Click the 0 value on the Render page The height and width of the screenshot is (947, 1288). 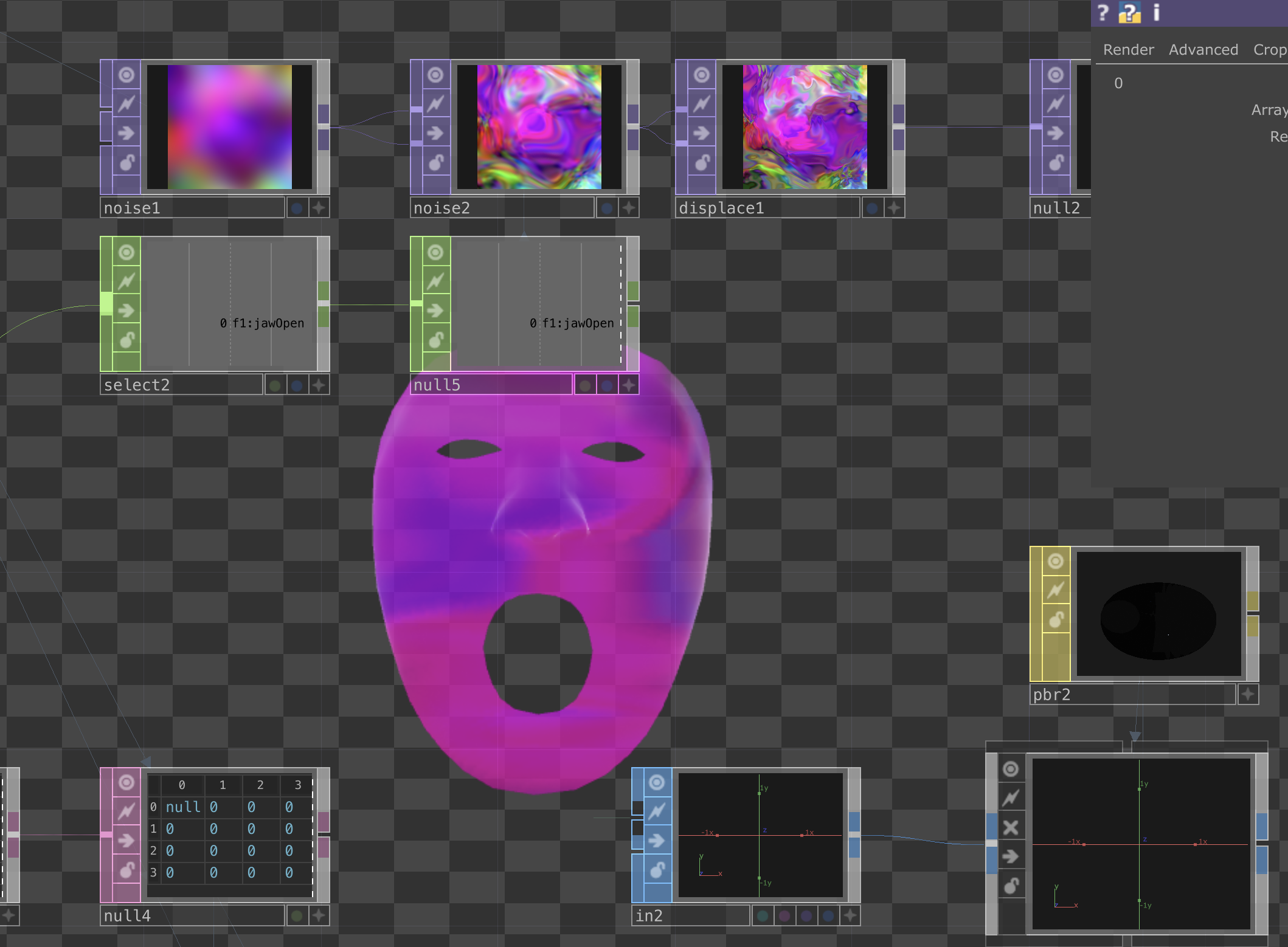[x=1119, y=83]
